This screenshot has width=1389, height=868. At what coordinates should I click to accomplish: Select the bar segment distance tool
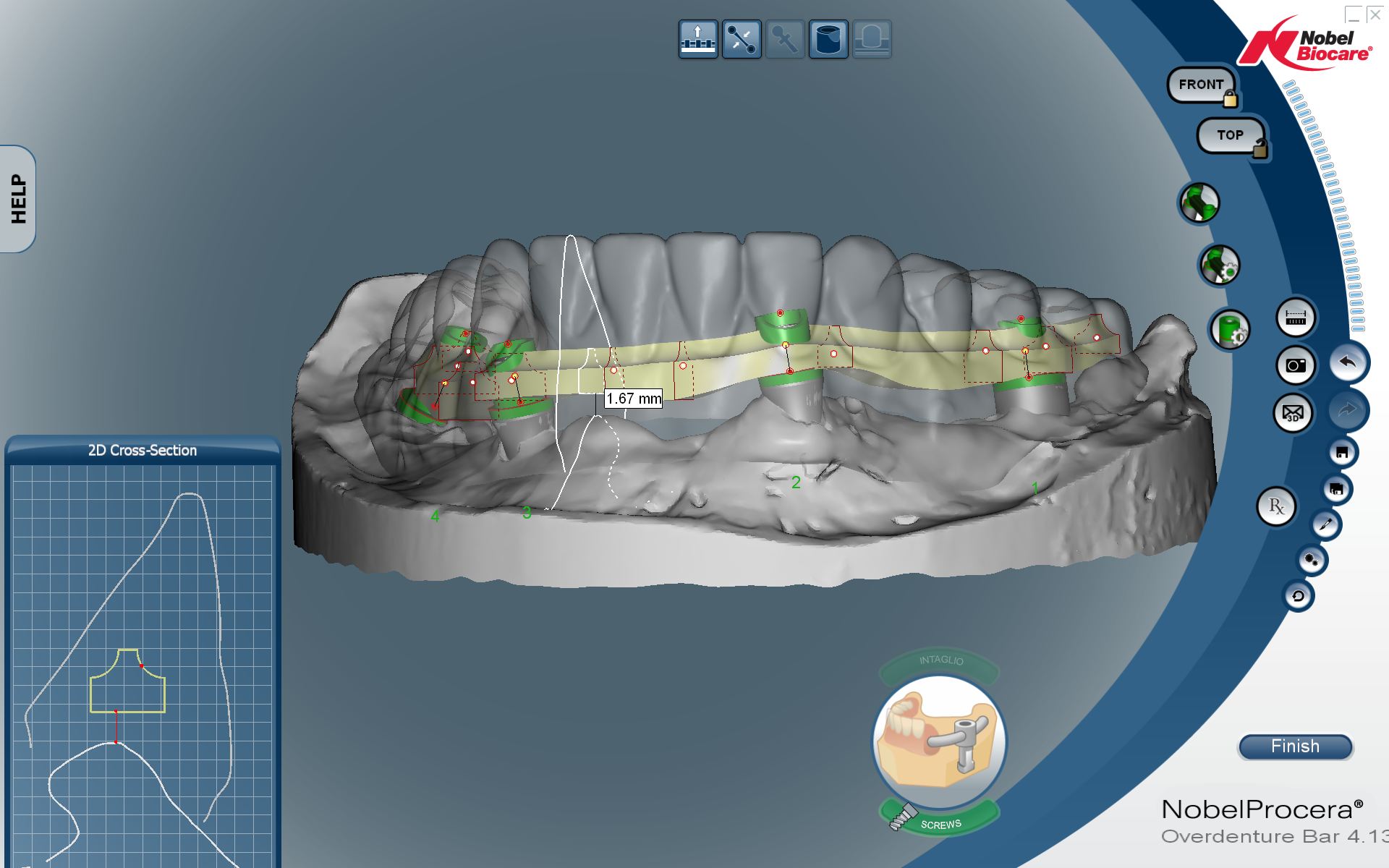tap(742, 39)
